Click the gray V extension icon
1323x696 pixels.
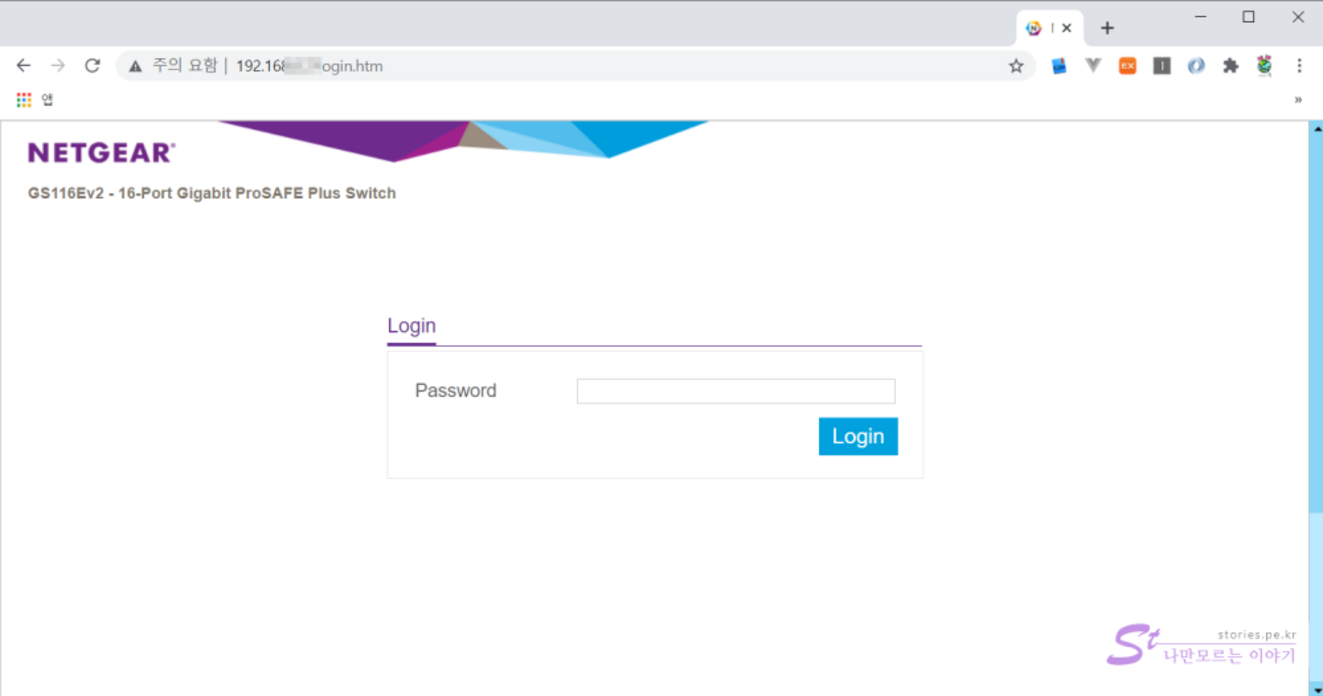click(1093, 66)
